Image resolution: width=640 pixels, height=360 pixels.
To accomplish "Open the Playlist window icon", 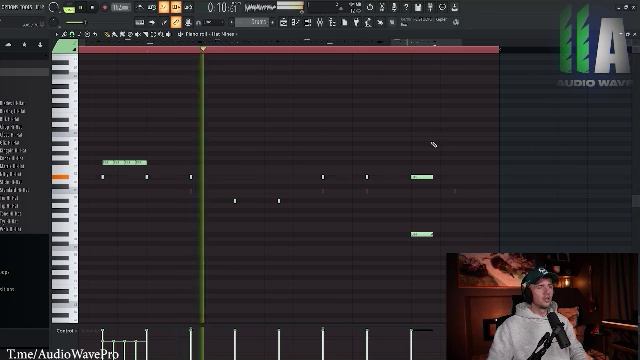I will pos(283,22).
